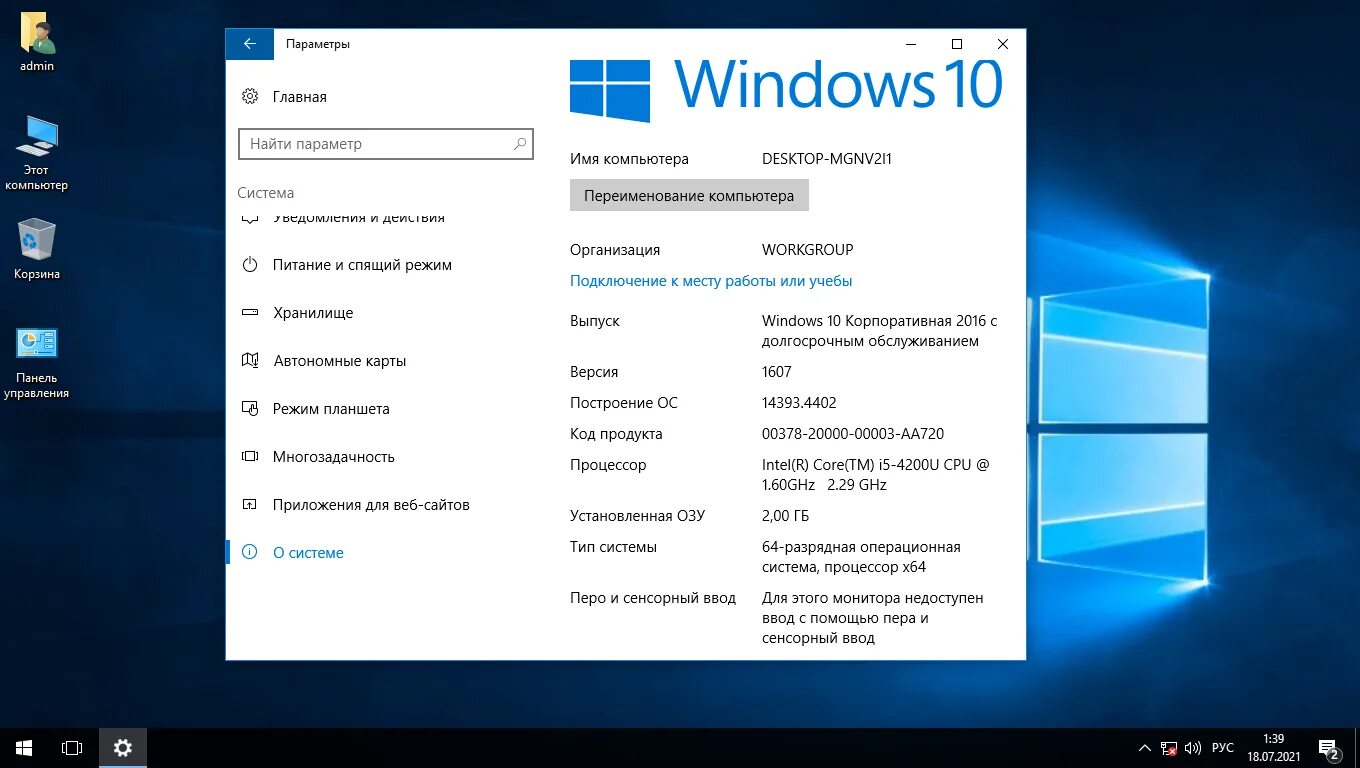The height and width of the screenshot is (768, 1360).
Task: Click the Intel Core i5-4200U processor text
Action: tap(876, 475)
